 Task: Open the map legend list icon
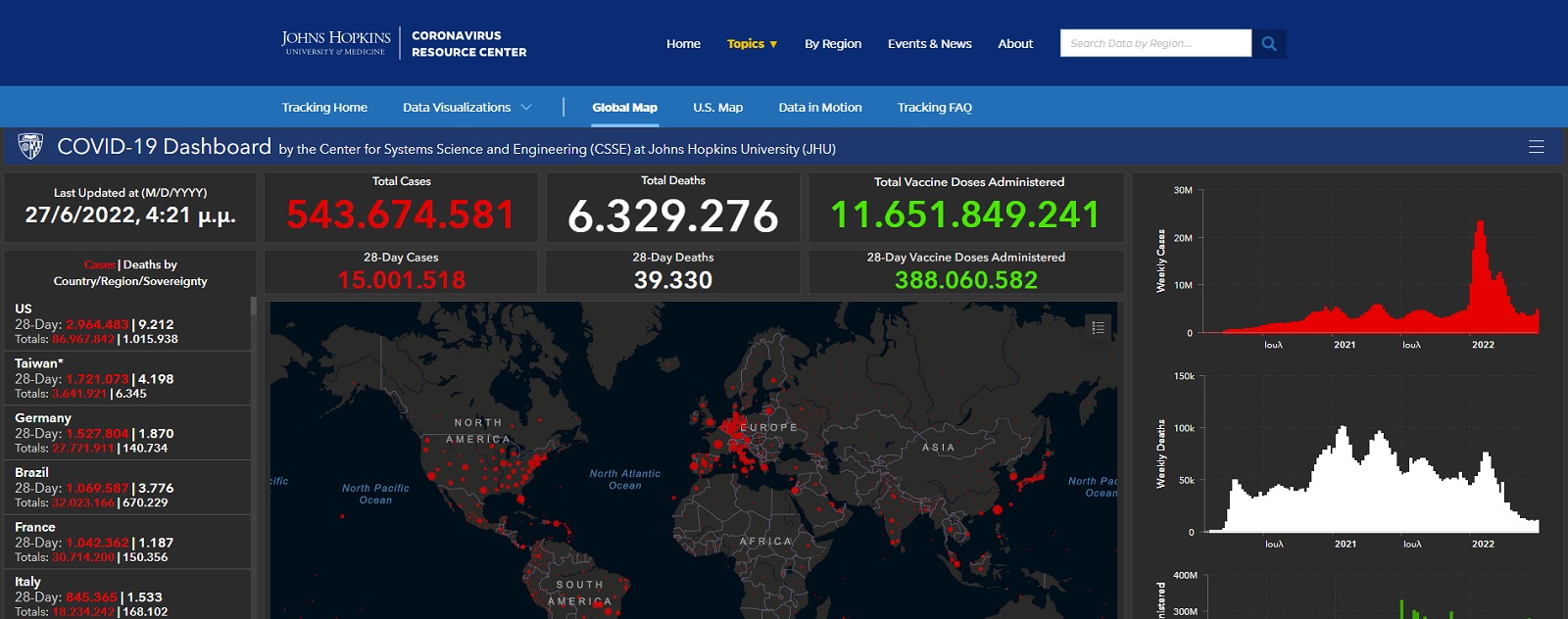(x=1098, y=327)
